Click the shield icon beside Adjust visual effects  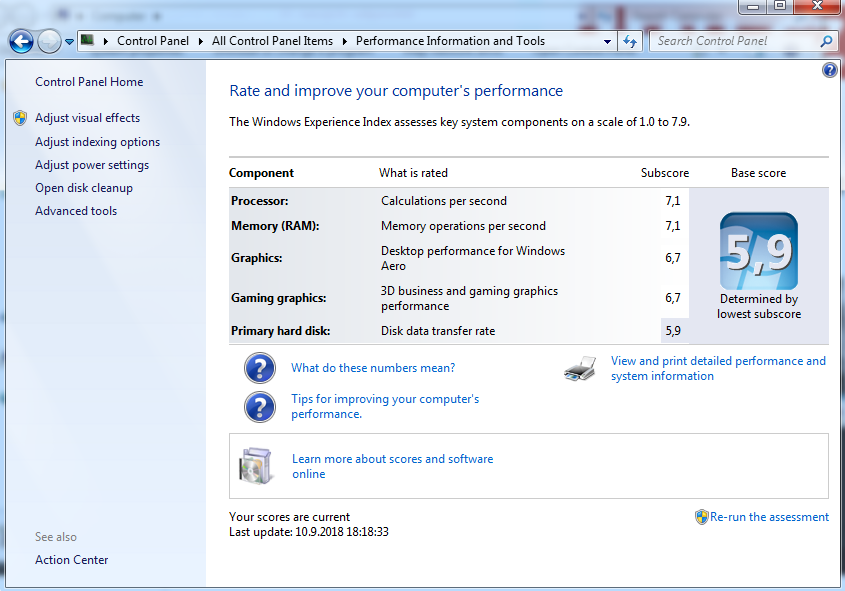[20, 118]
